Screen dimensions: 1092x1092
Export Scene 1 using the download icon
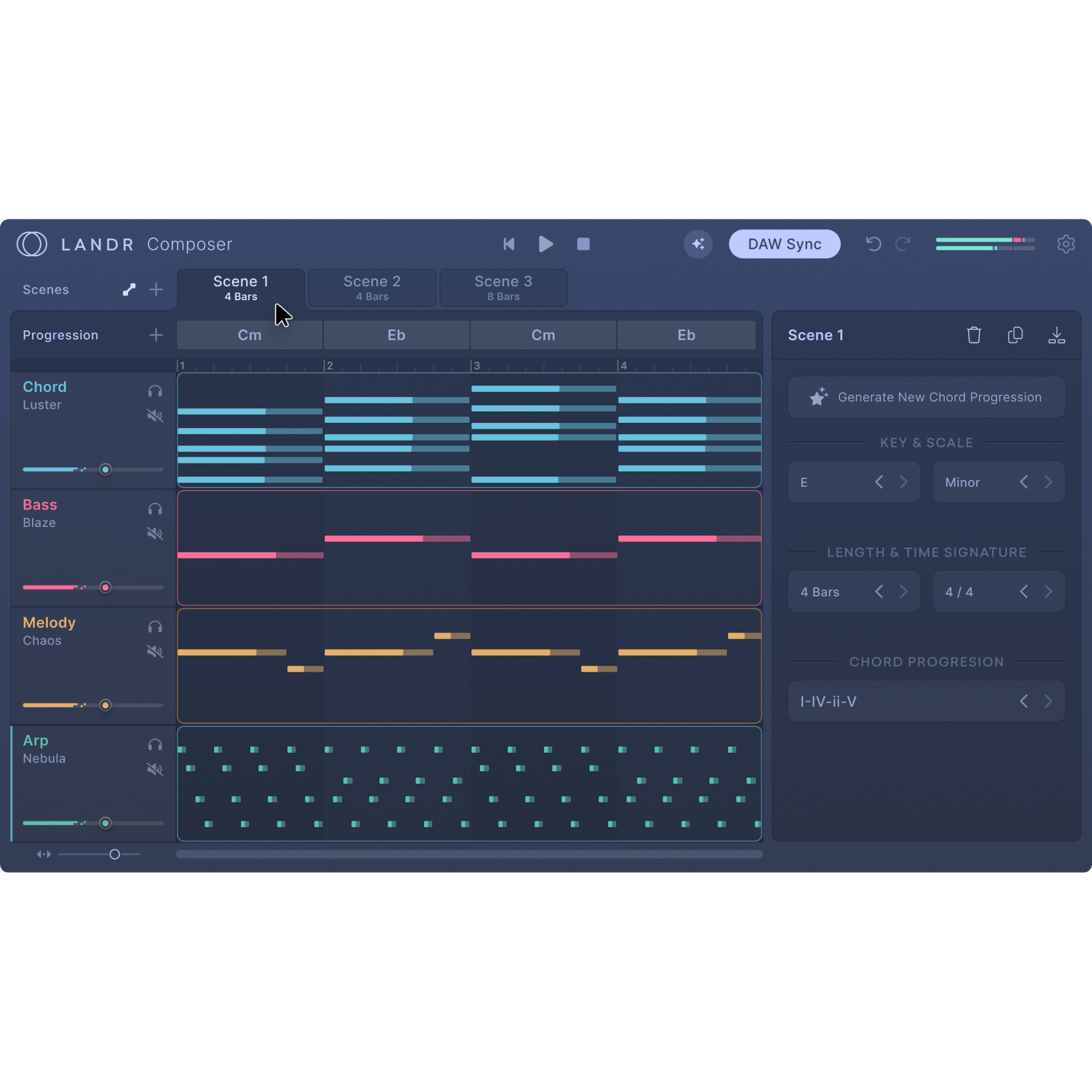coord(1057,334)
